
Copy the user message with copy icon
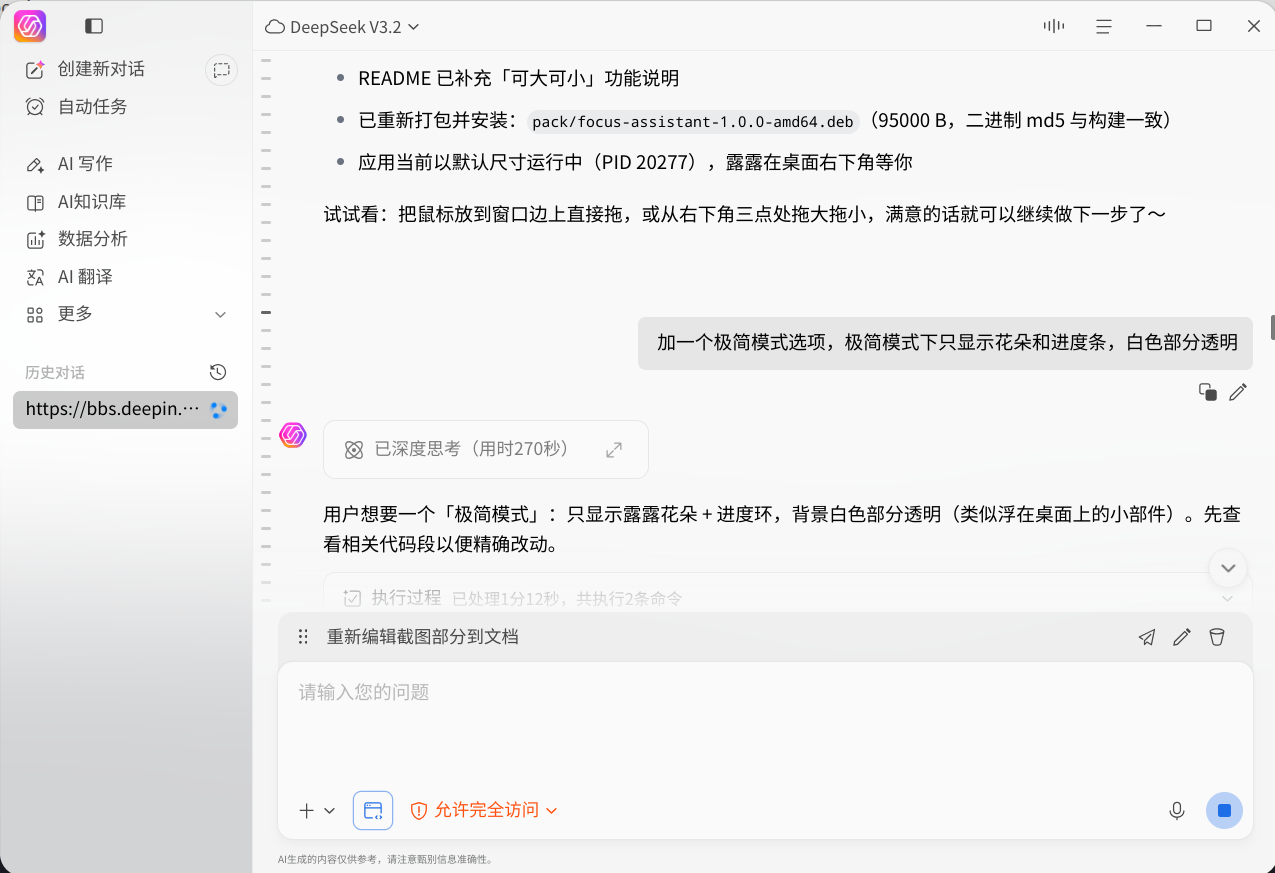1208,392
